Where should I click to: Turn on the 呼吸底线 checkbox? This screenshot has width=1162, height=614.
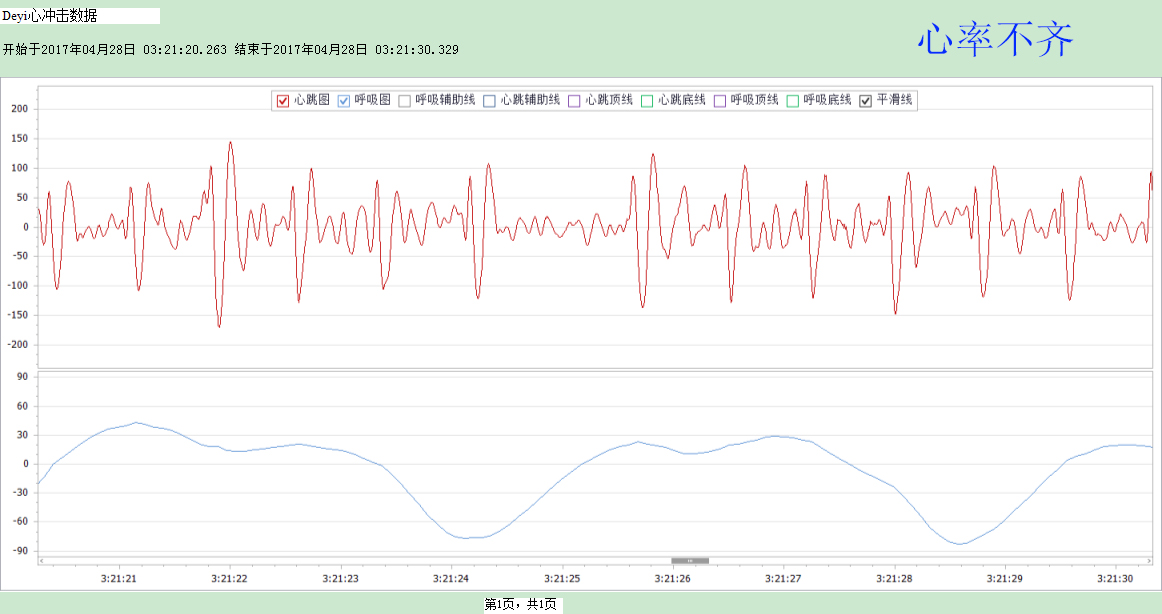[793, 100]
